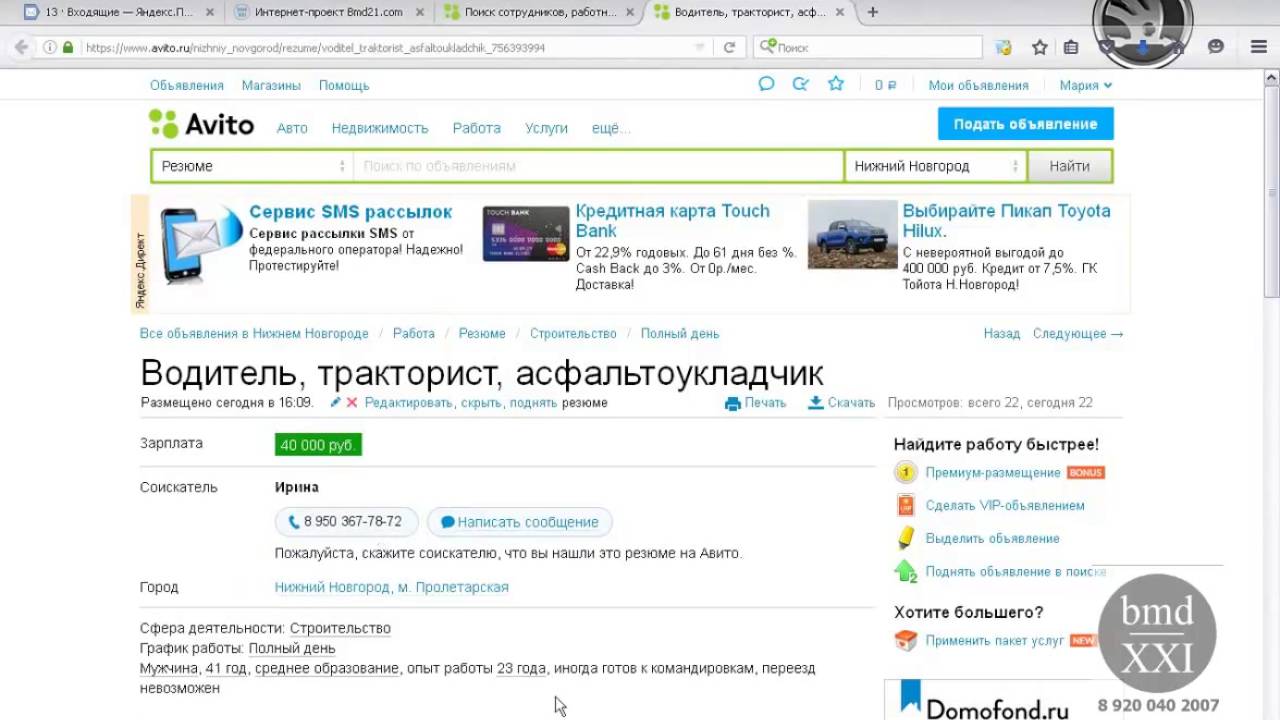Click the Назад link
Viewport: 1280px width, 720px height.
[1001, 334]
